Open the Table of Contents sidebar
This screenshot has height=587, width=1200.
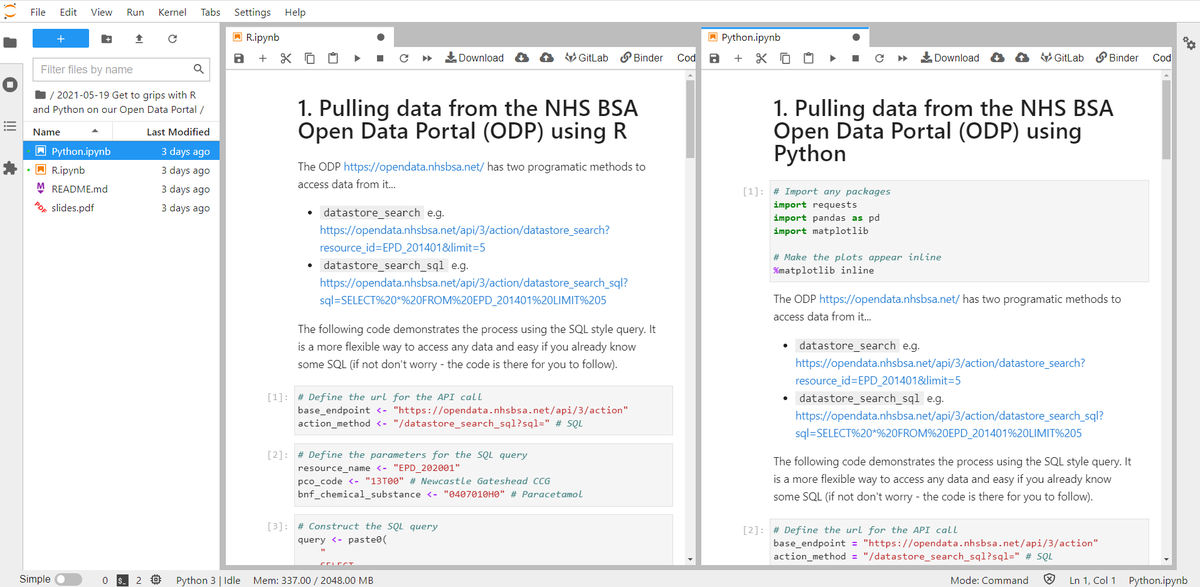[10, 126]
